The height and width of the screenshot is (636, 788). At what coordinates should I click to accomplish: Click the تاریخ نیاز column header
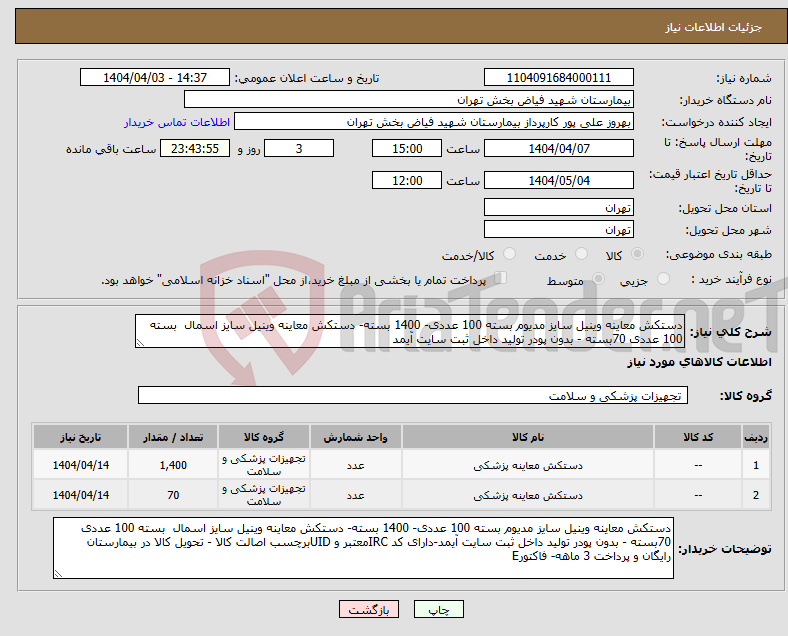pos(80,437)
